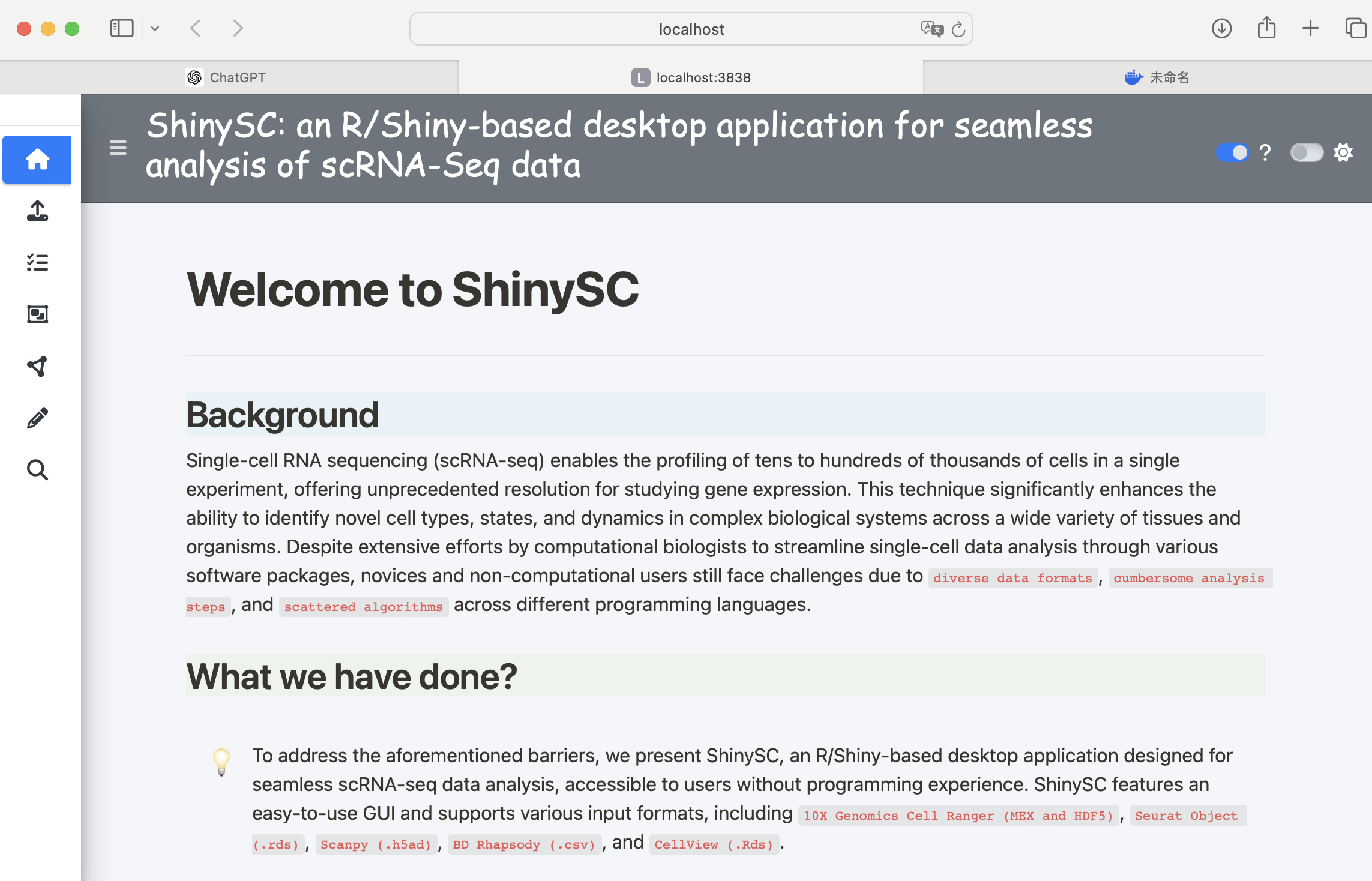Enable the gray dark-mode toggle switch
The height and width of the screenshot is (881, 1372).
pos(1306,152)
